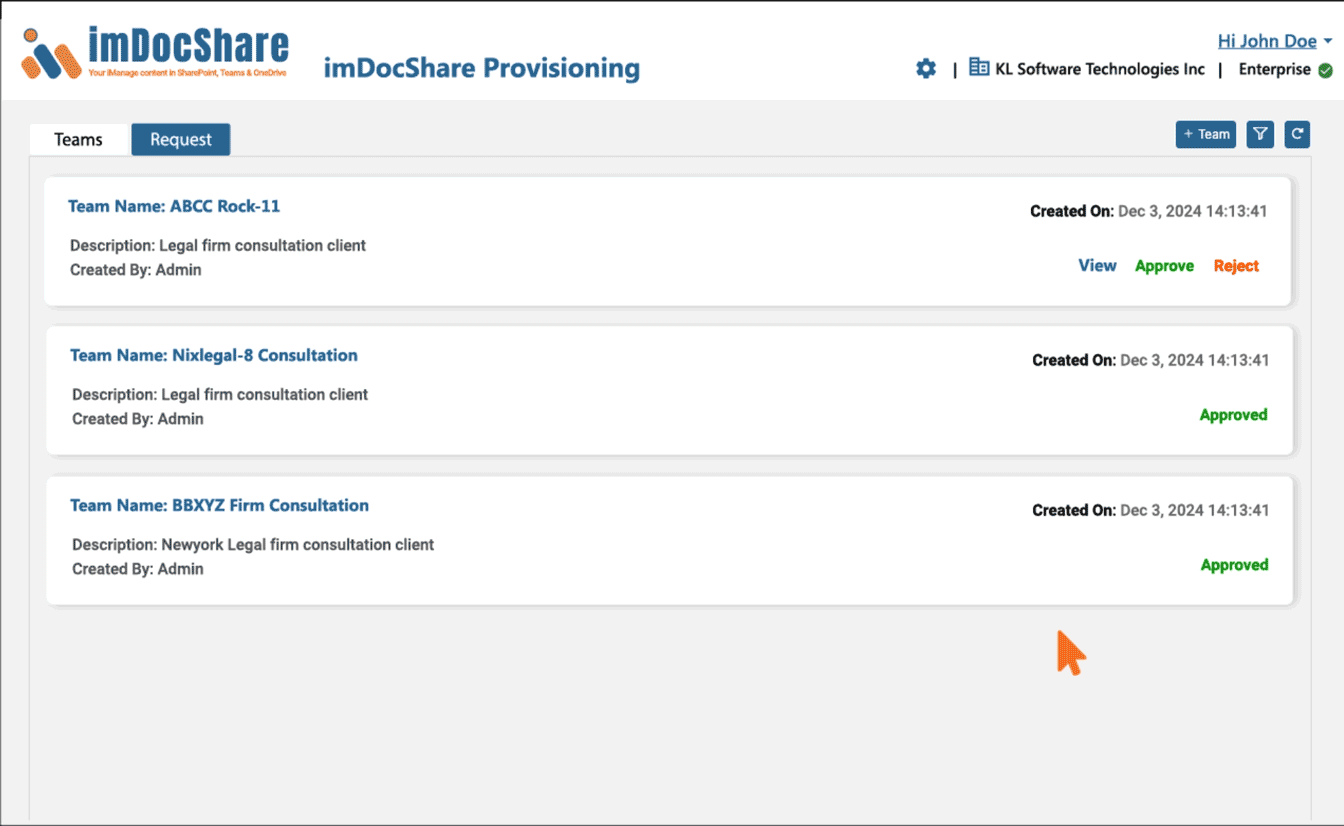Click Created By: Admin on Nixlegal-8 card
The image size is (1344, 826).
pos(138,419)
